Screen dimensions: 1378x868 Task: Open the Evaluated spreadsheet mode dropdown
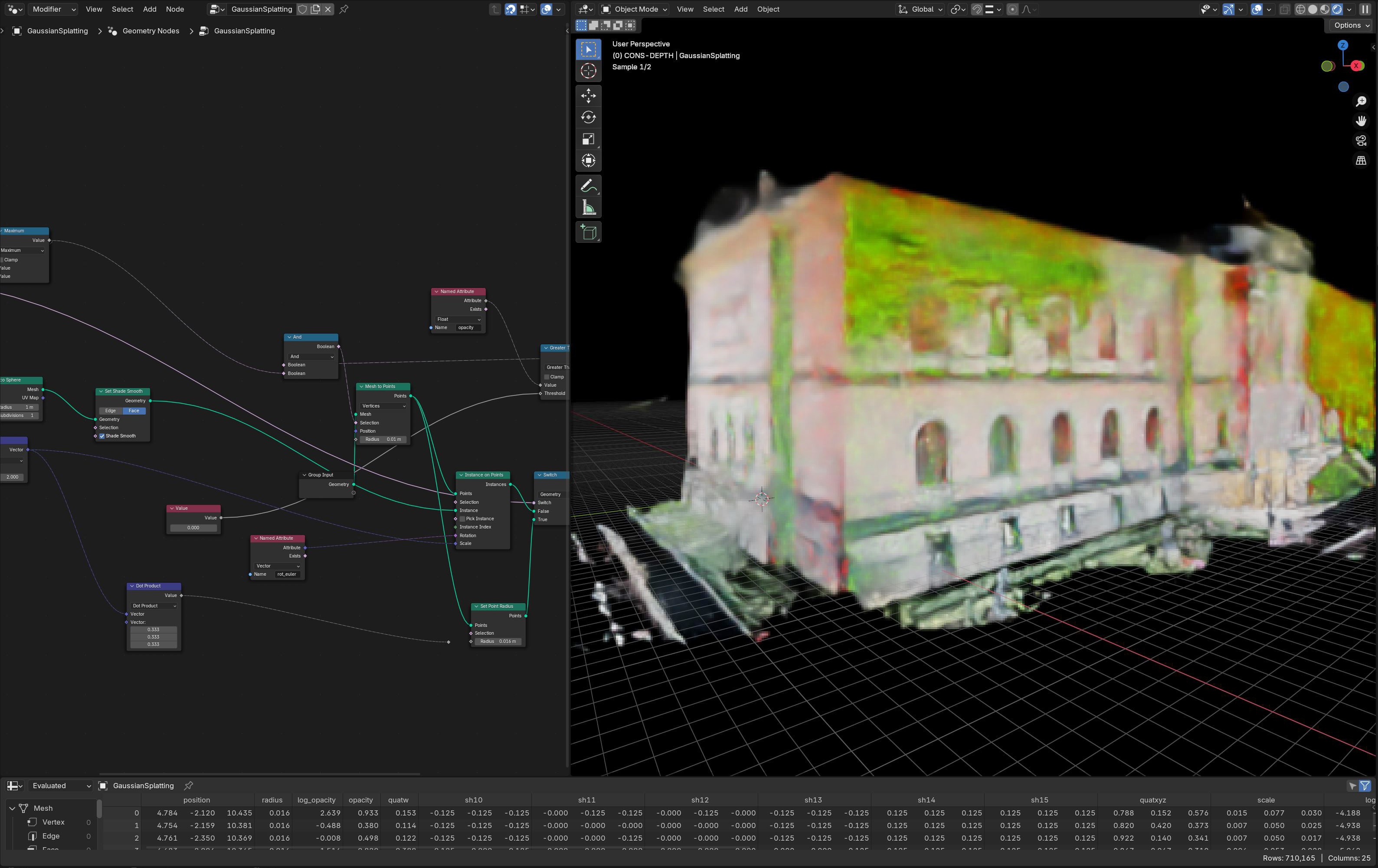tap(61, 786)
